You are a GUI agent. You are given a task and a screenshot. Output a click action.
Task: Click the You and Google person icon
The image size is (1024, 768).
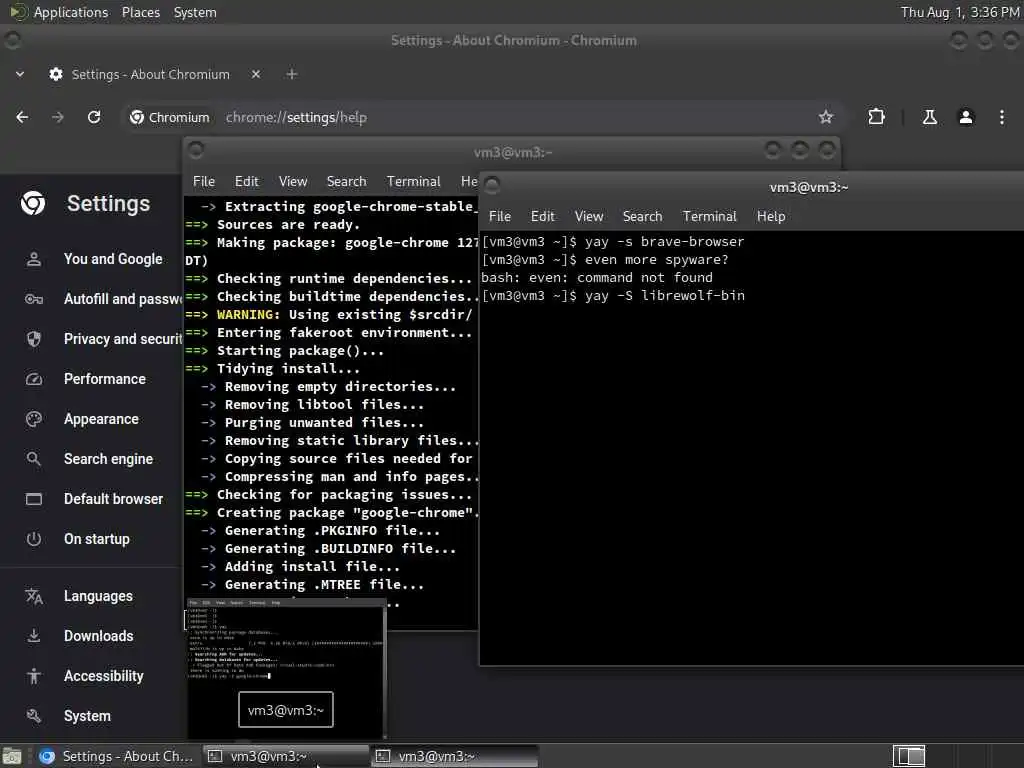34,259
